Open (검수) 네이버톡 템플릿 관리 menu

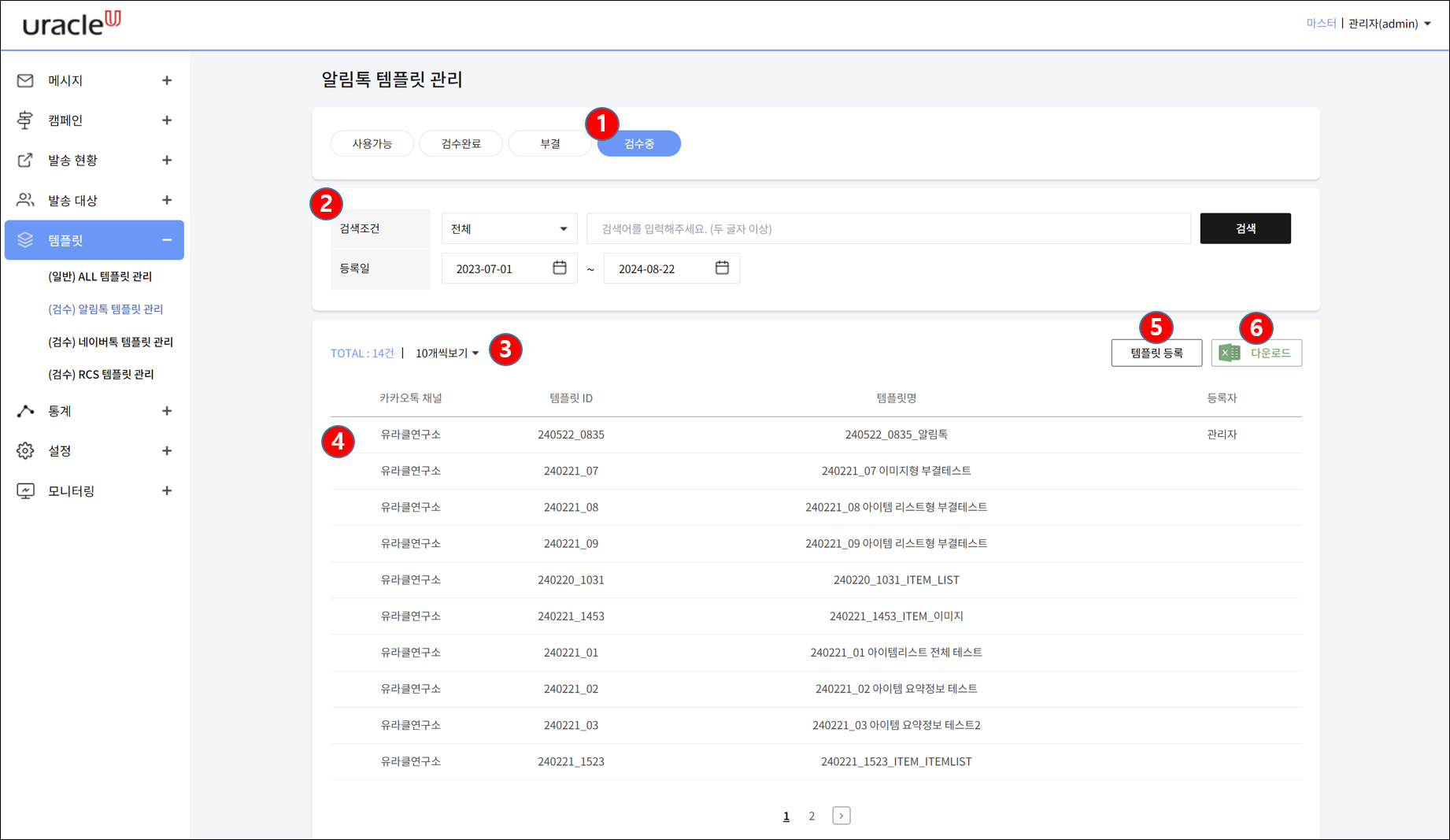(110, 342)
